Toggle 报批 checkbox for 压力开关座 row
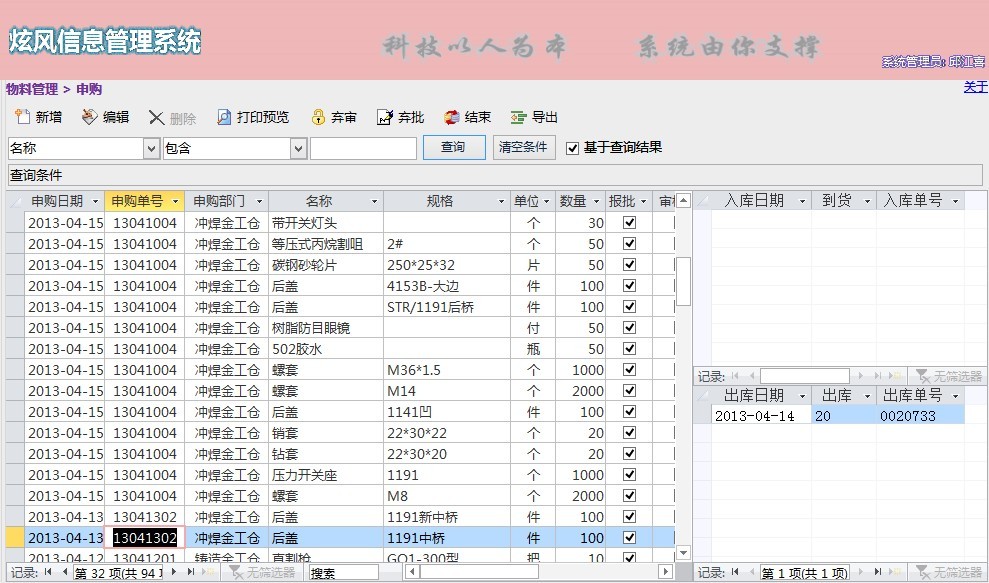989x583 pixels. pos(629,474)
